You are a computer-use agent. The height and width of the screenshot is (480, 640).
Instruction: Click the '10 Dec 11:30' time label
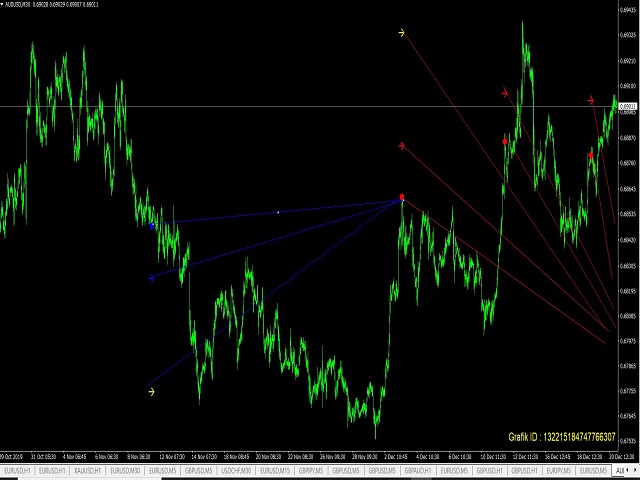493,456
